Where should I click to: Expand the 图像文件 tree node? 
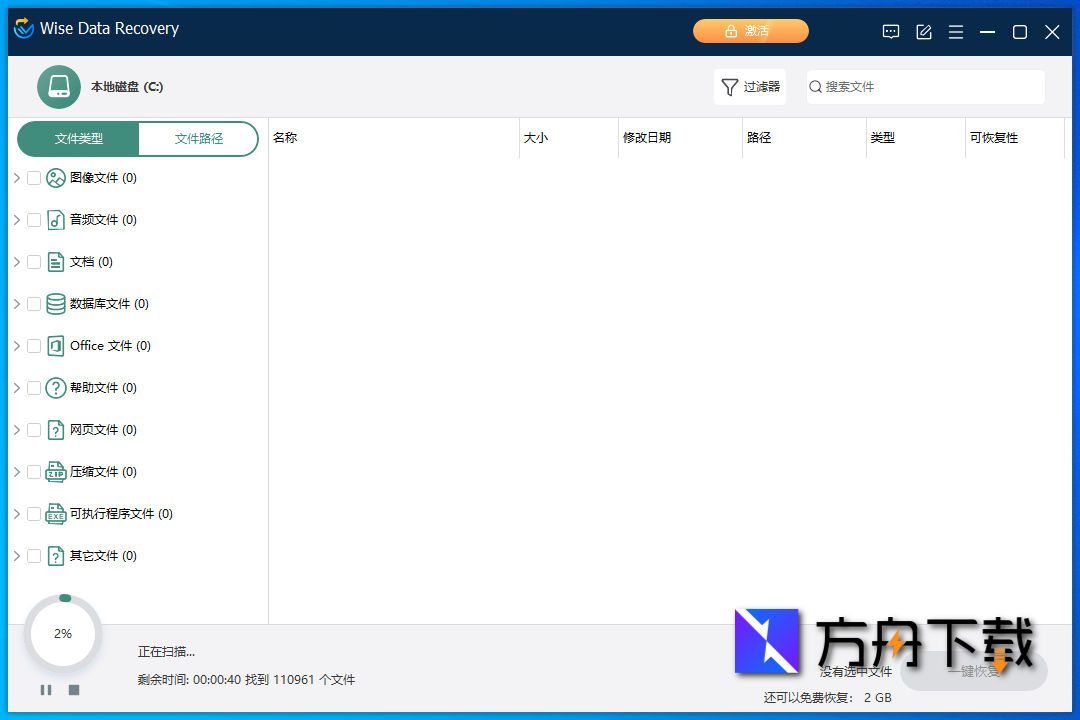click(17, 177)
